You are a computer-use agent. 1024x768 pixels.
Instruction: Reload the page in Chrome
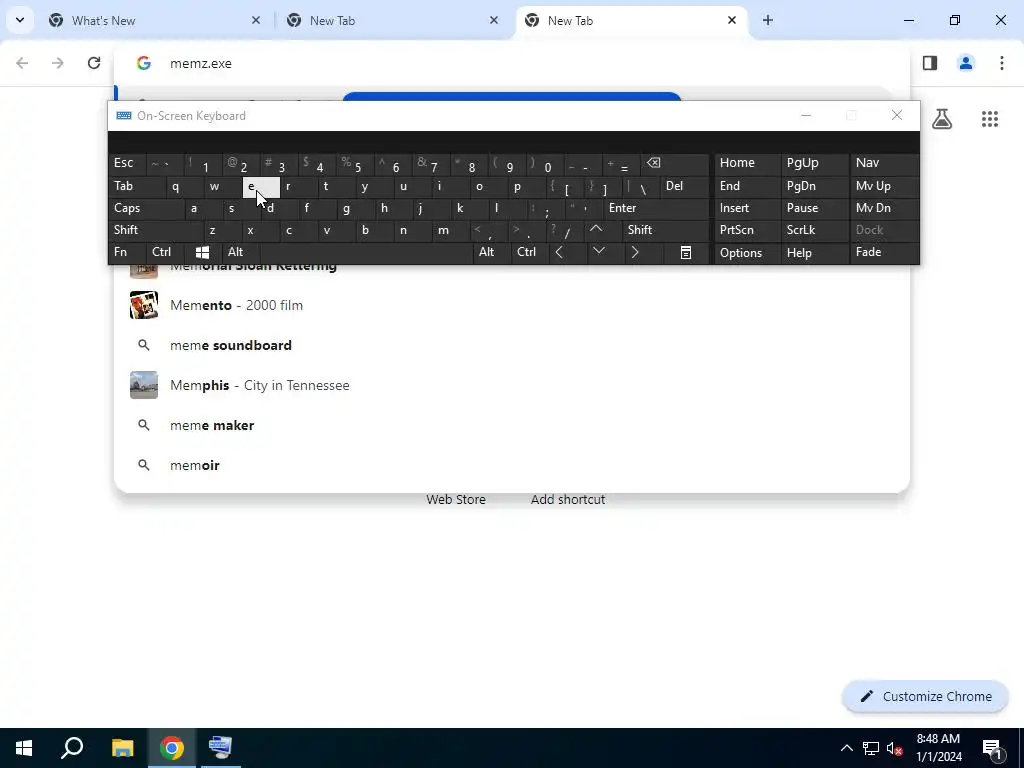click(94, 63)
